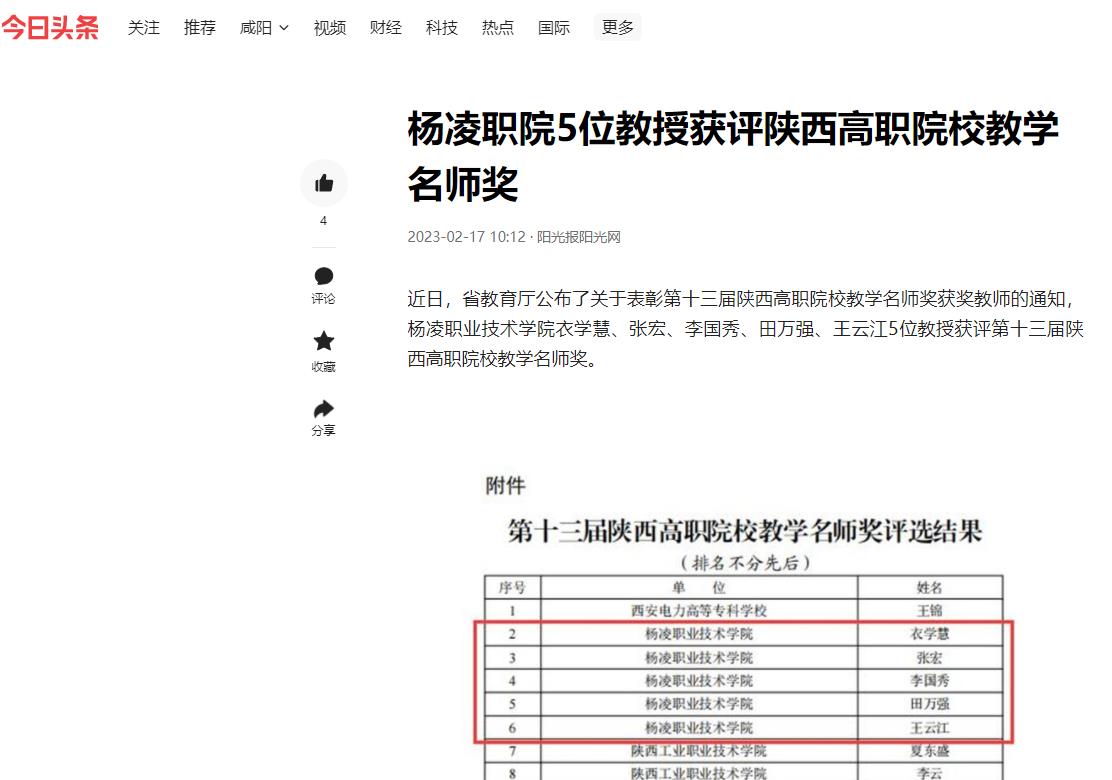Image resolution: width=1112 pixels, height=780 pixels.
Task: Click the 2023-02-17 10:12 publish timestamp
Action: (466, 237)
